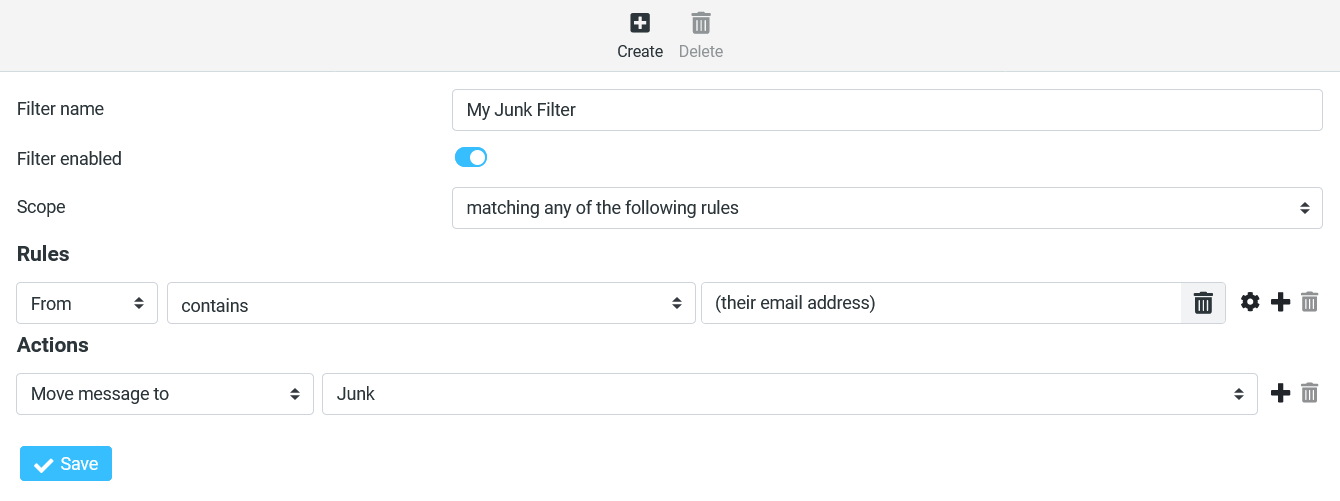Viewport: 1340px width, 501px height.
Task: Add a new rule with the plus icon
Action: coord(1280,302)
